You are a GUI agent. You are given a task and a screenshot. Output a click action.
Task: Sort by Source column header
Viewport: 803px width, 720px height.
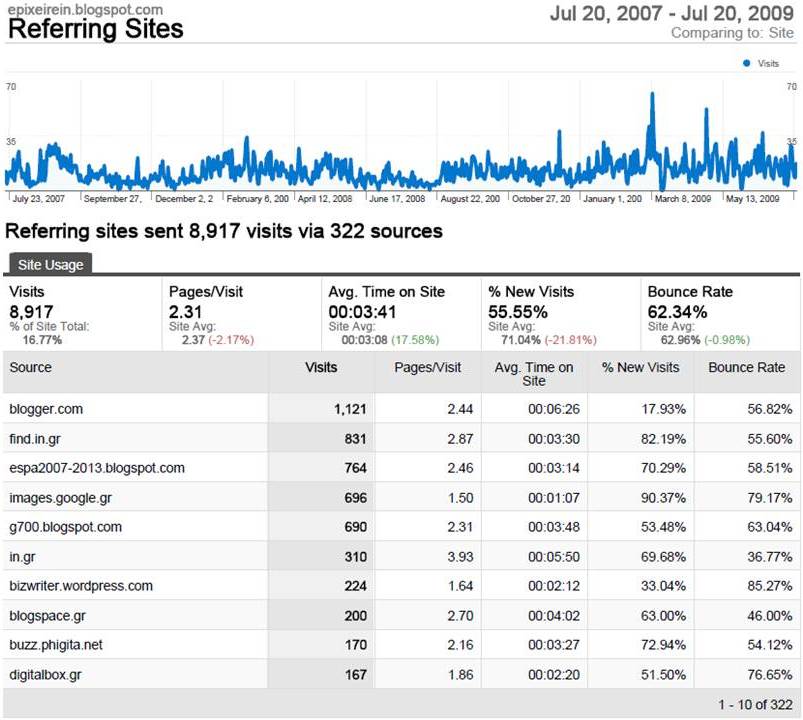point(31,367)
